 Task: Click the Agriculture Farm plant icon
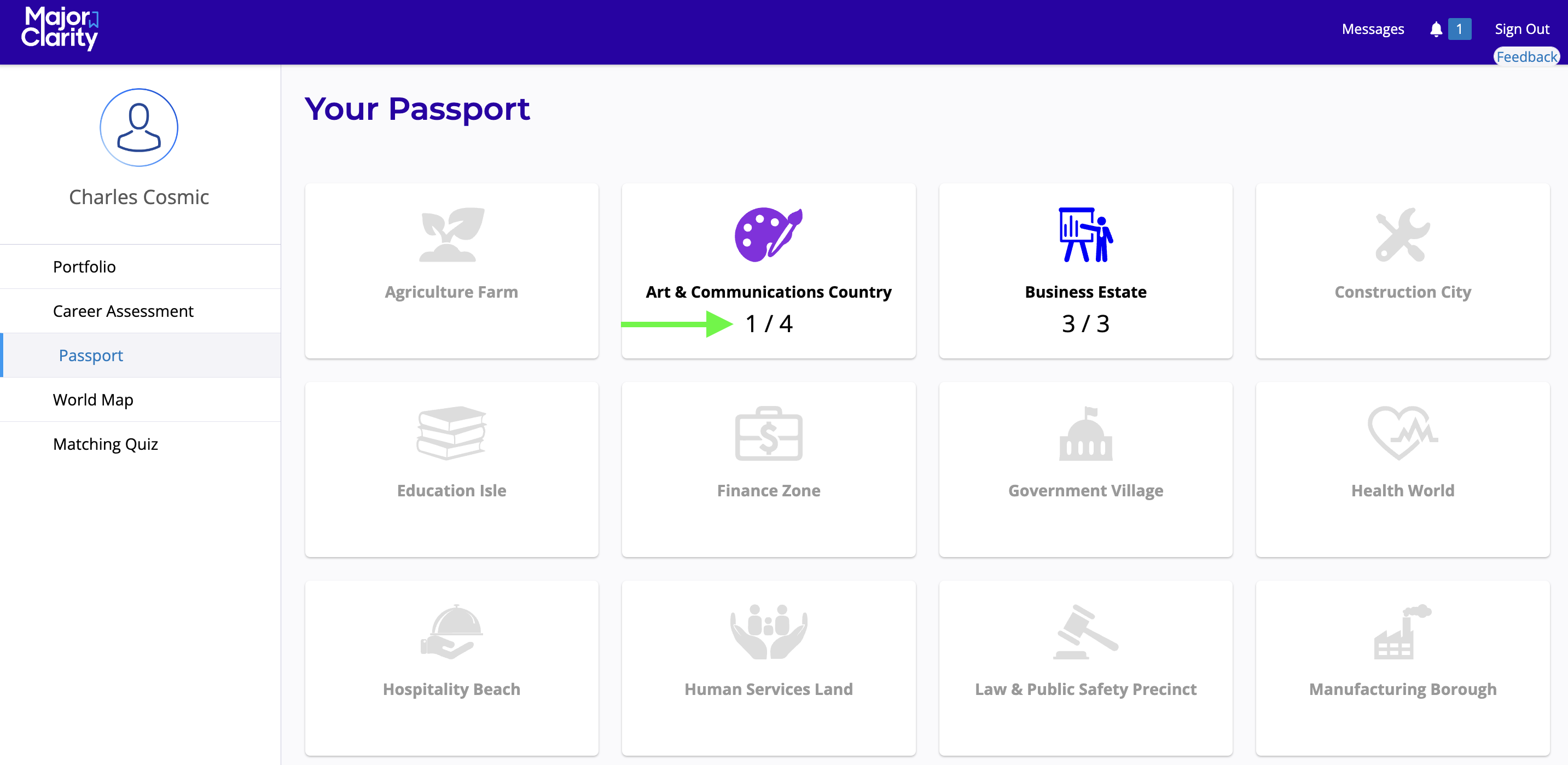click(452, 235)
